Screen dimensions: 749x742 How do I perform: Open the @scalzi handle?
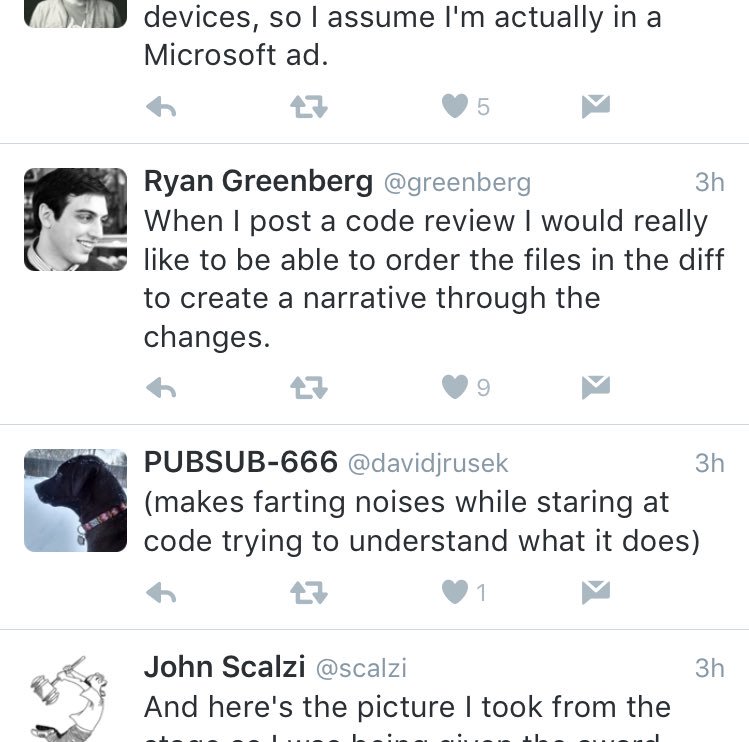click(x=361, y=668)
